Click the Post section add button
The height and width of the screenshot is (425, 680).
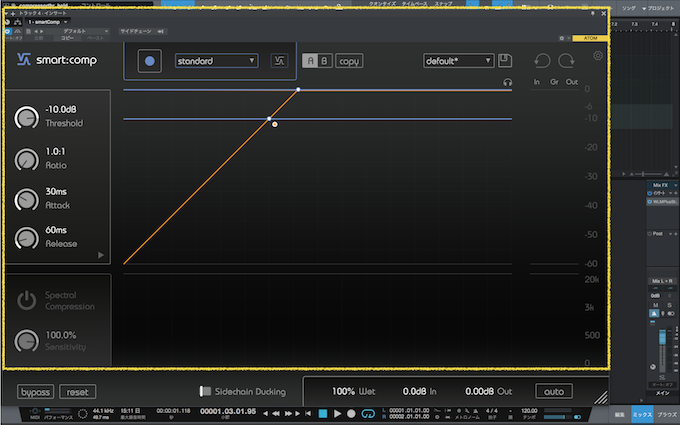click(x=676, y=234)
